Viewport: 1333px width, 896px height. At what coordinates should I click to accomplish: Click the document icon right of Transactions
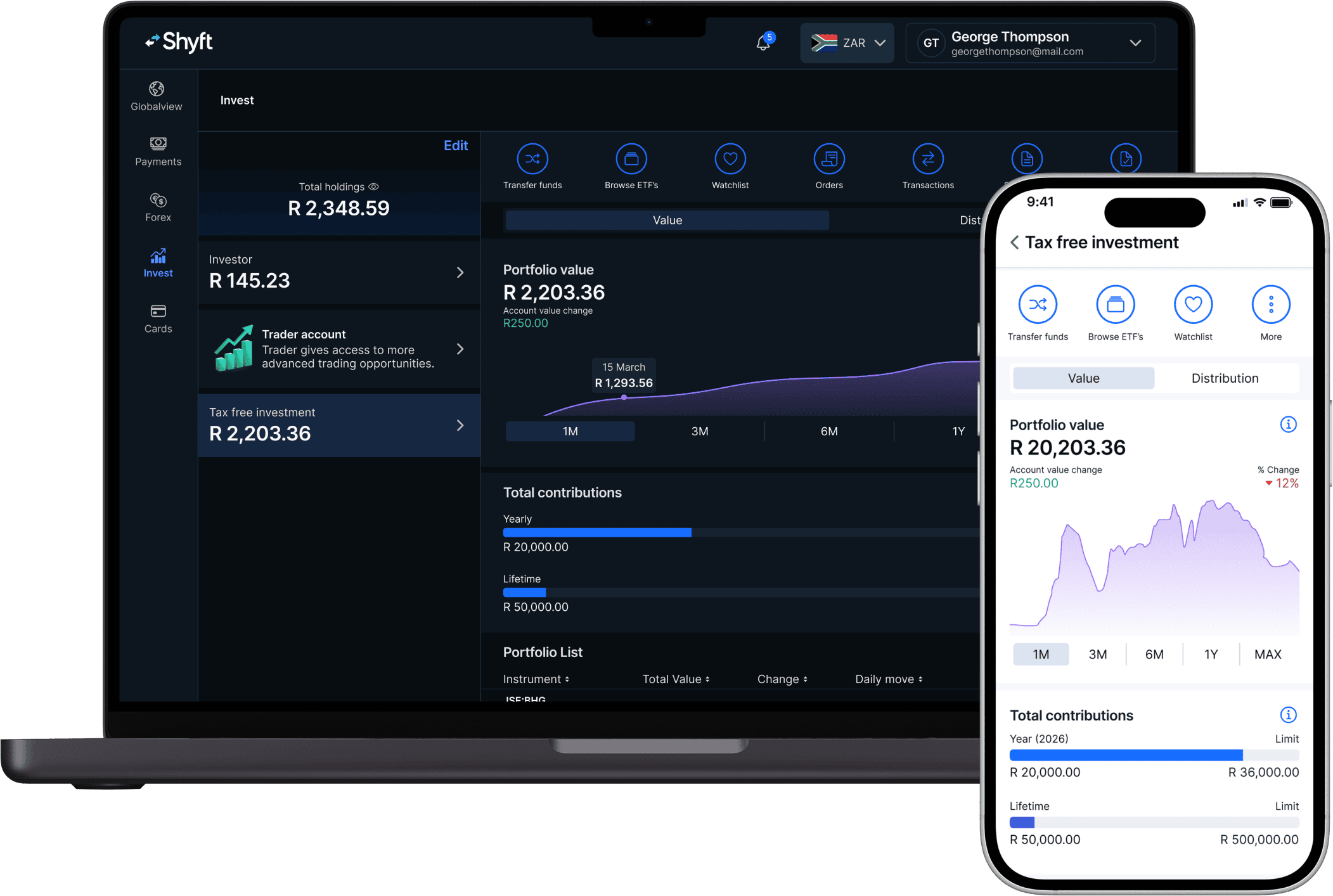coord(1027,158)
